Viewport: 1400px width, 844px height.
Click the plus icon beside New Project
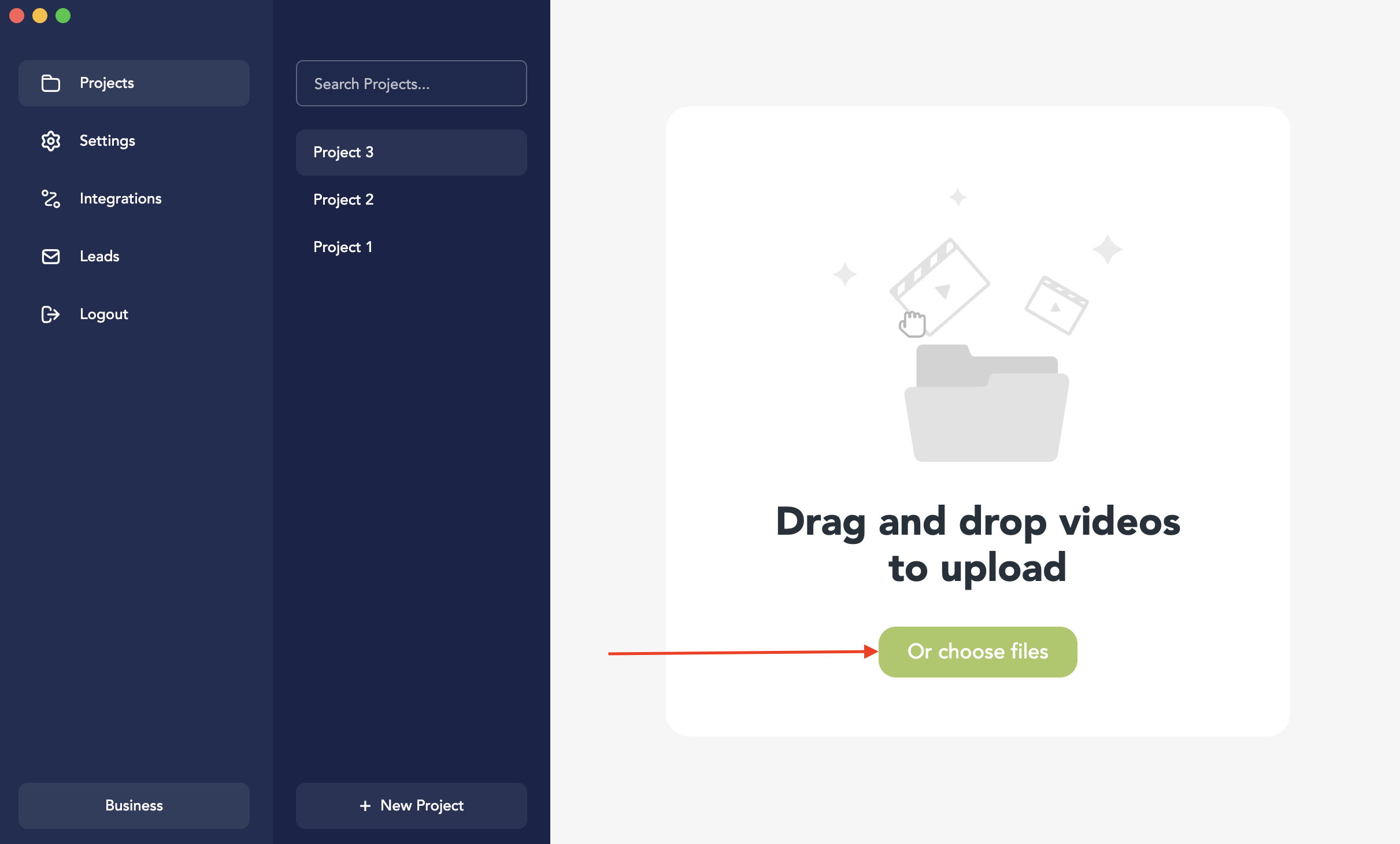365,806
